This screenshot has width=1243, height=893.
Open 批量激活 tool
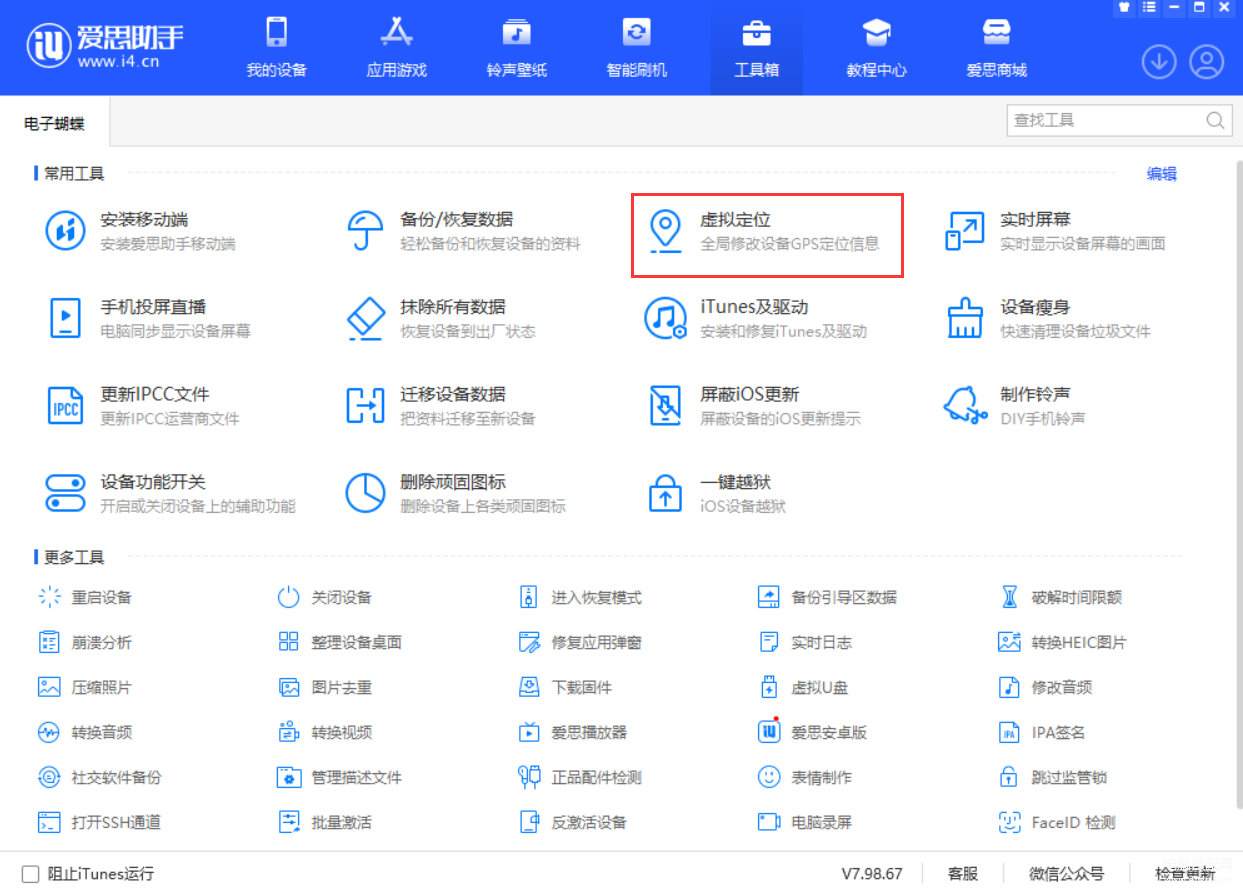click(x=324, y=822)
